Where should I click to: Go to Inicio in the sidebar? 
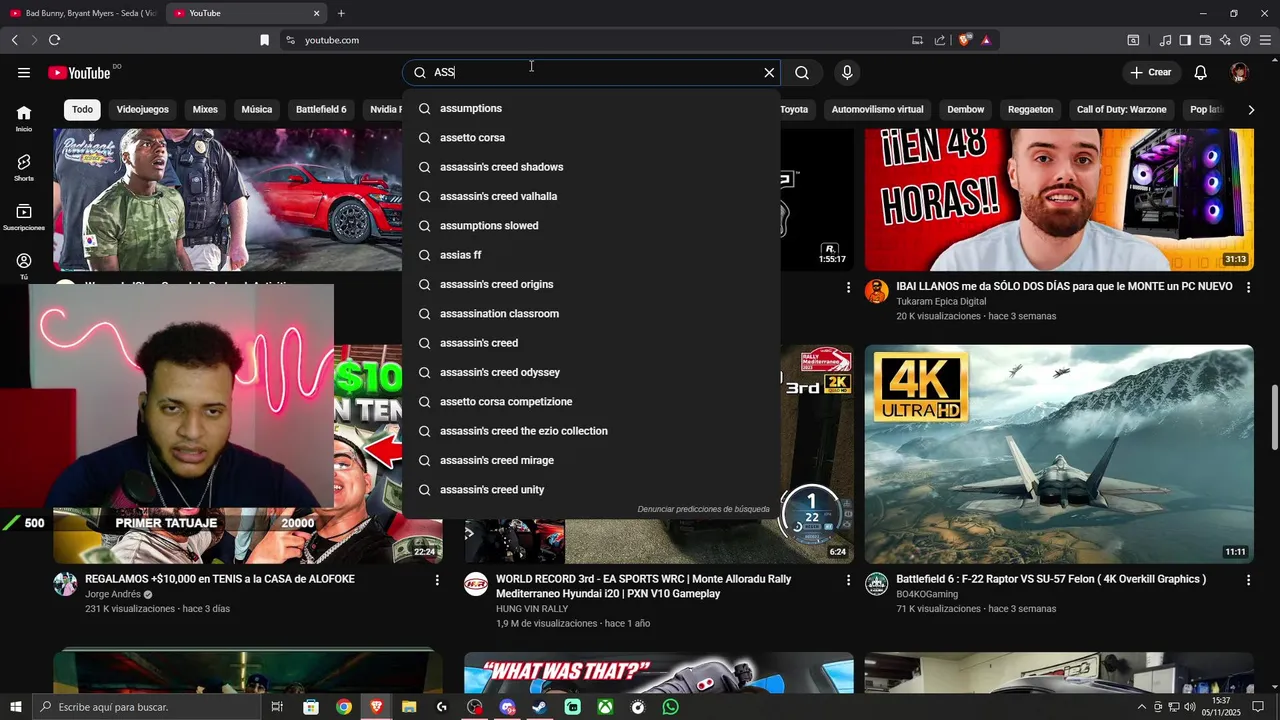click(x=24, y=119)
